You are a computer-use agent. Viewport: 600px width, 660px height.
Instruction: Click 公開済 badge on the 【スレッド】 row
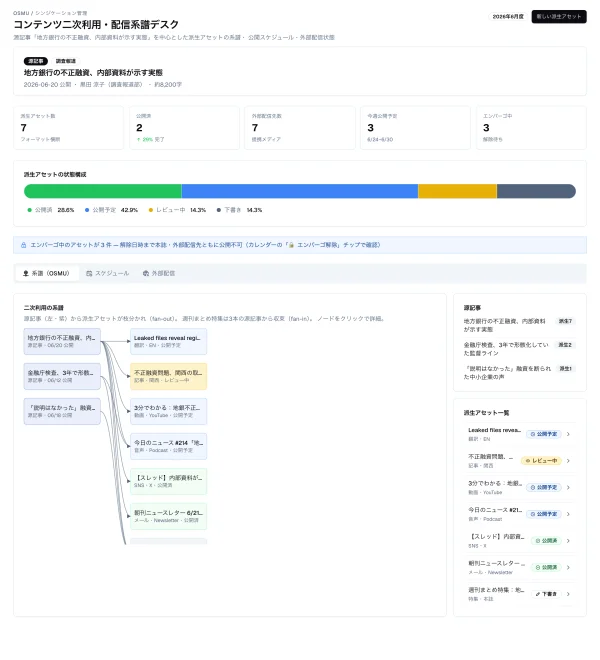click(x=546, y=540)
